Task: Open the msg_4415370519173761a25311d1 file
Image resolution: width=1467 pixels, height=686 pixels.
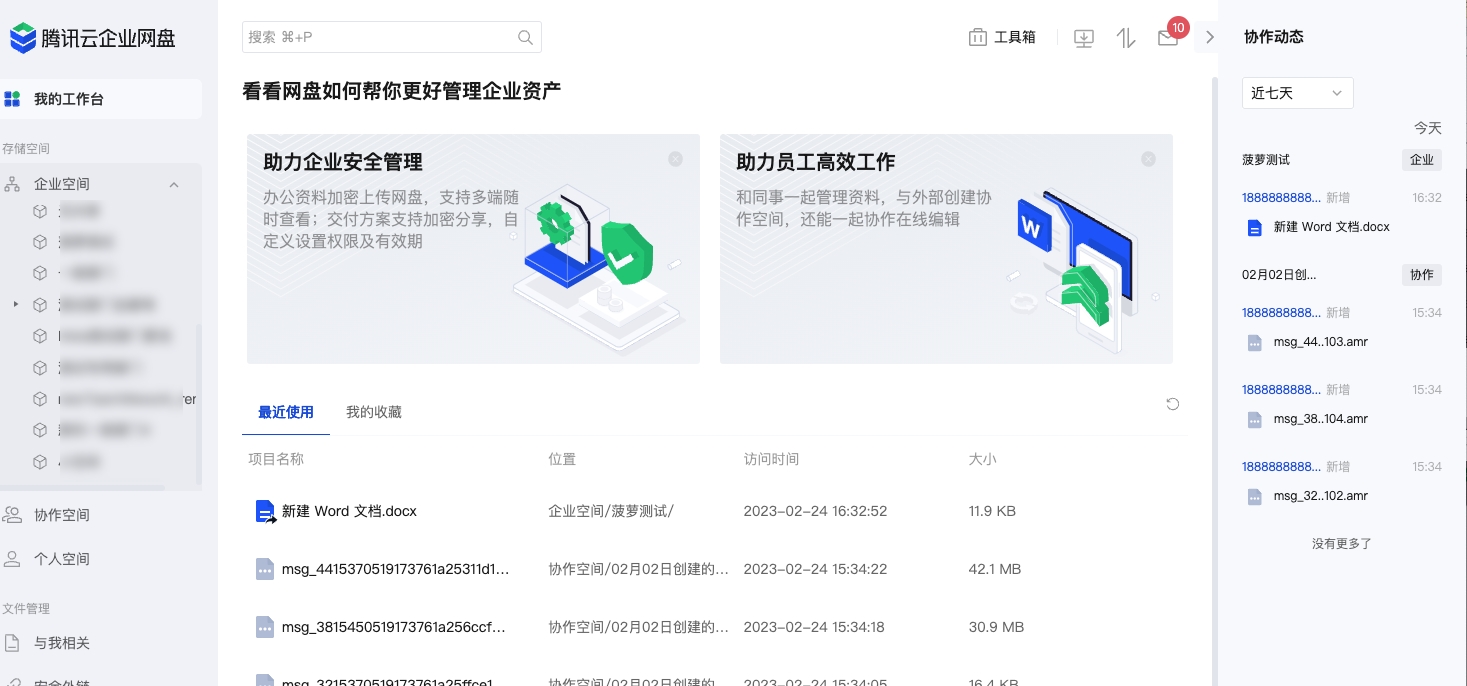Action: click(x=396, y=569)
